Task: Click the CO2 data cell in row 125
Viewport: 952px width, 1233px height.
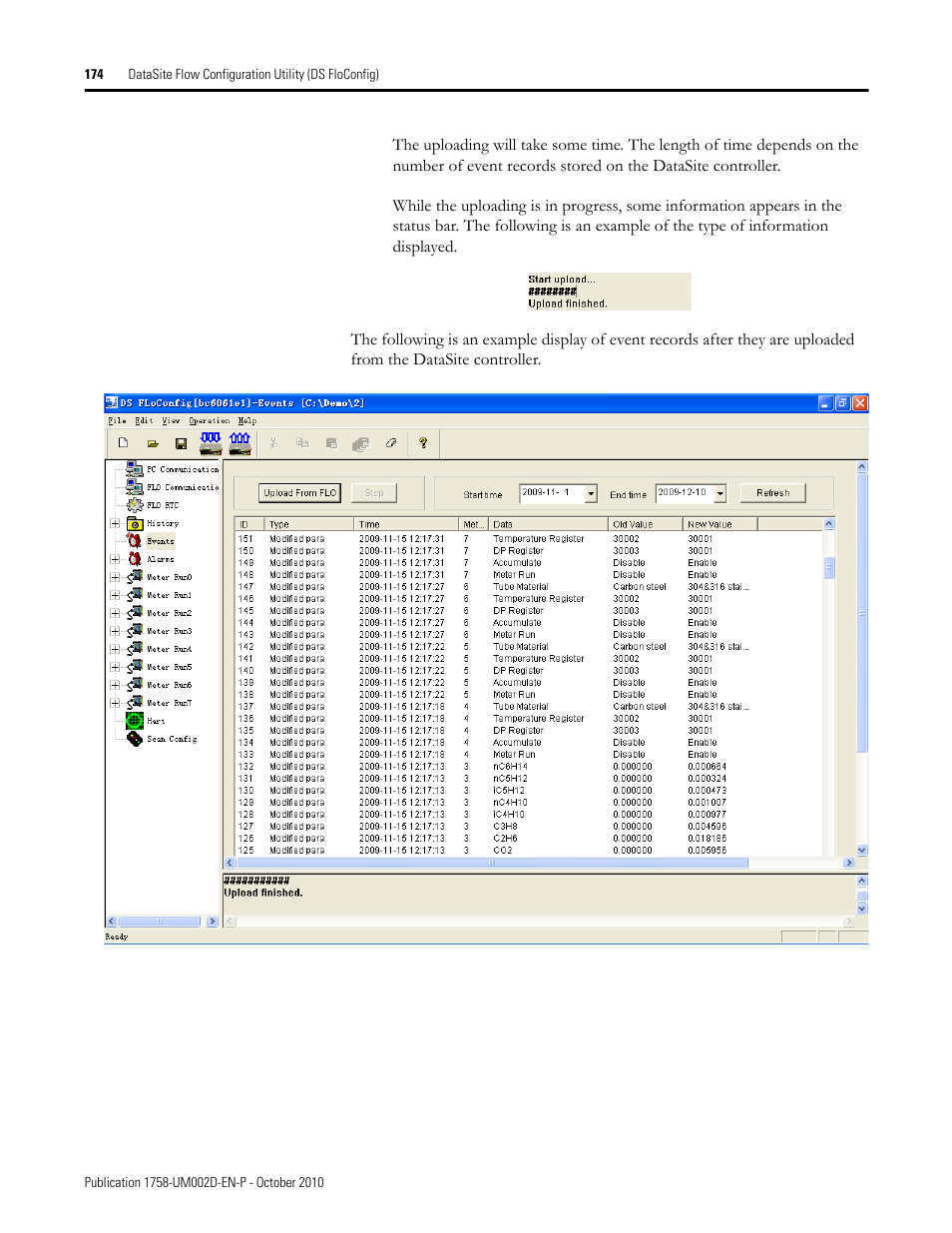Action: (503, 851)
